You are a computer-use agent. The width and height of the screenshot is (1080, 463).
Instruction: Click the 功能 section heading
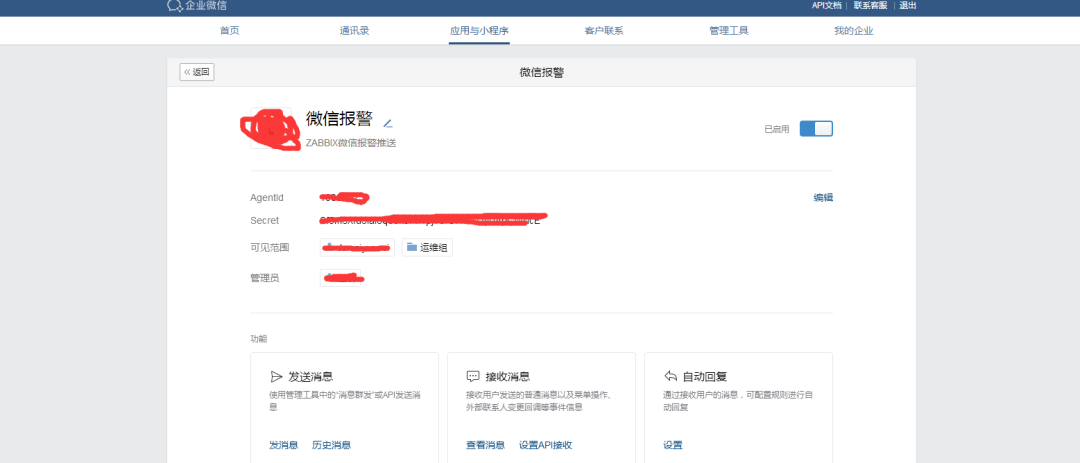point(258,339)
